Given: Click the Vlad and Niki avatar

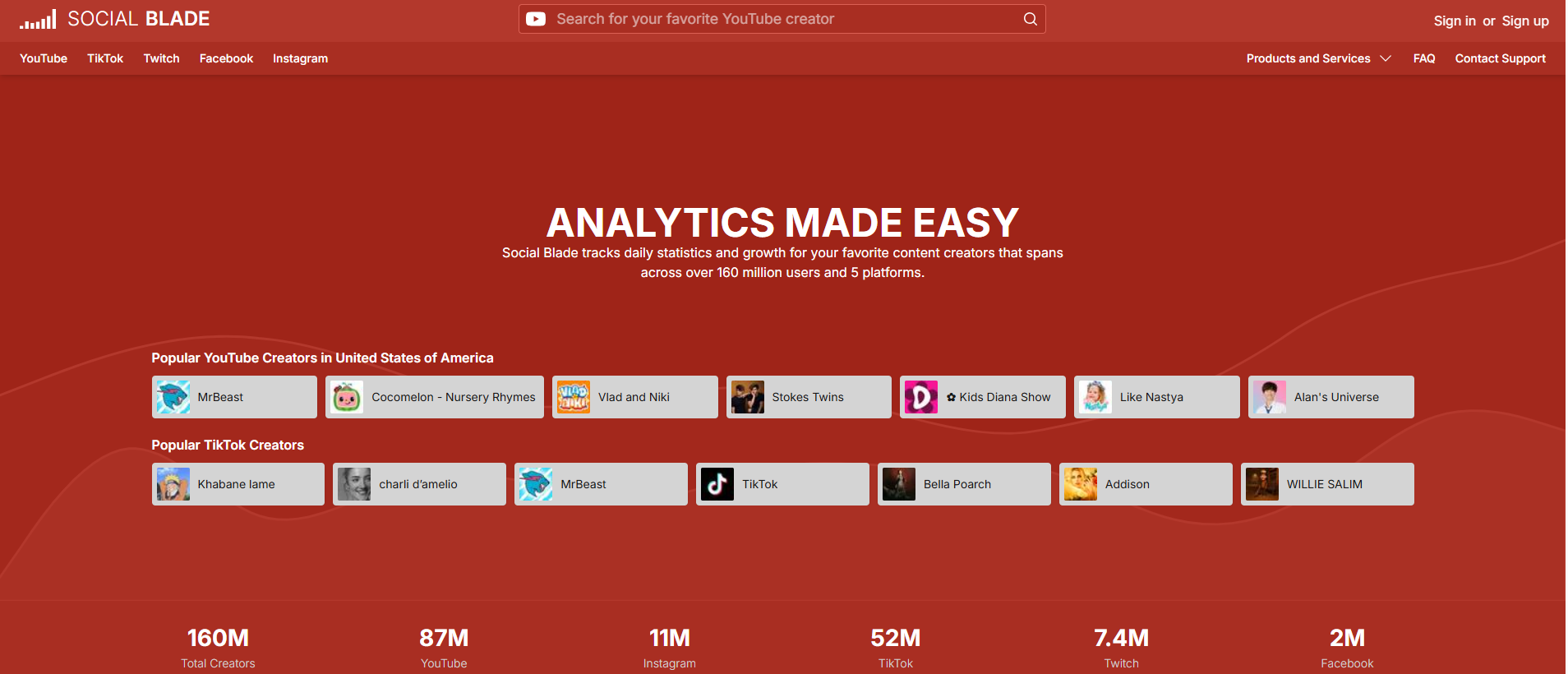Looking at the screenshot, I should pos(574,397).
